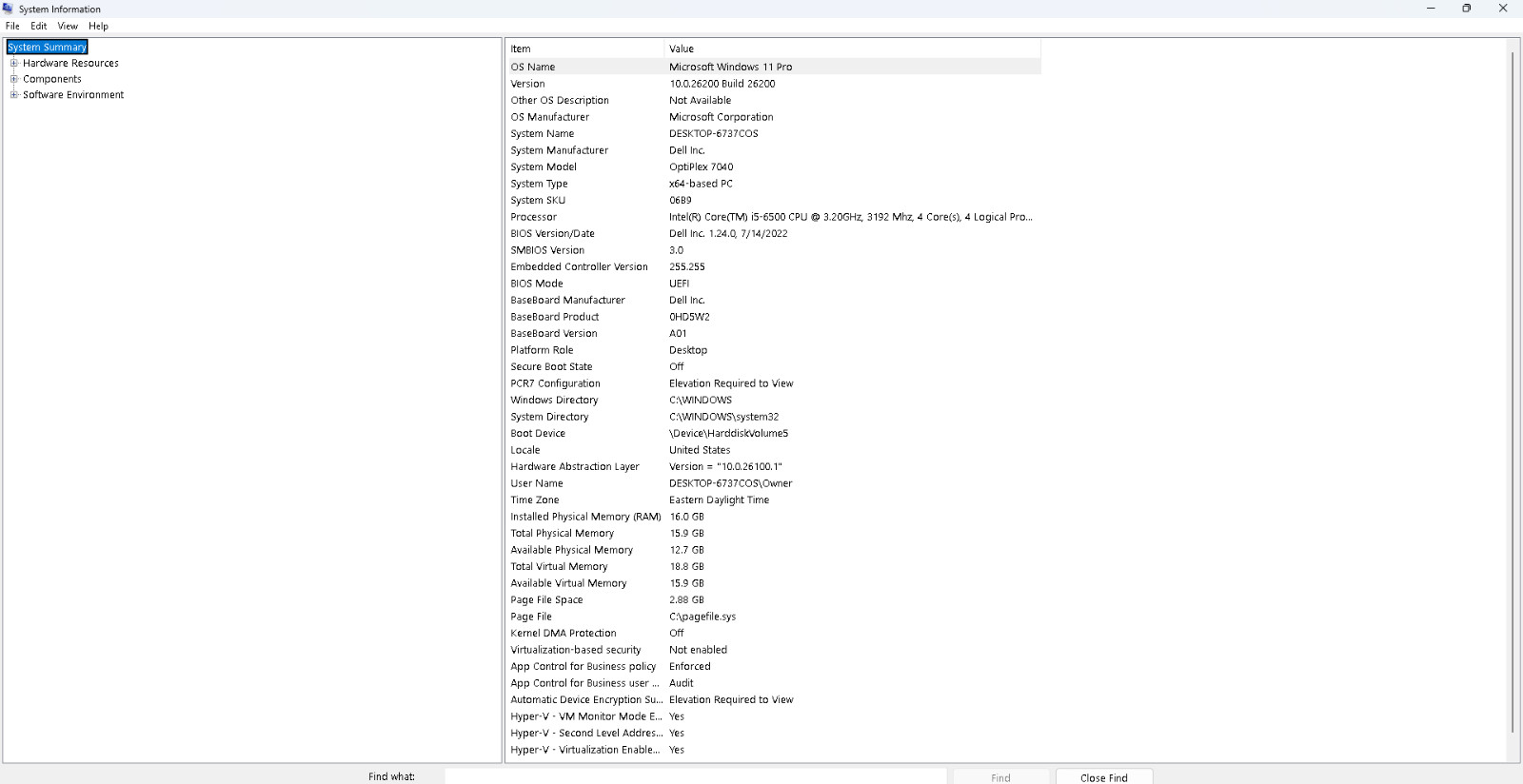Expand the Software Environment node
The height and width of the screenshot is (784, 1523).
[14, 94]
